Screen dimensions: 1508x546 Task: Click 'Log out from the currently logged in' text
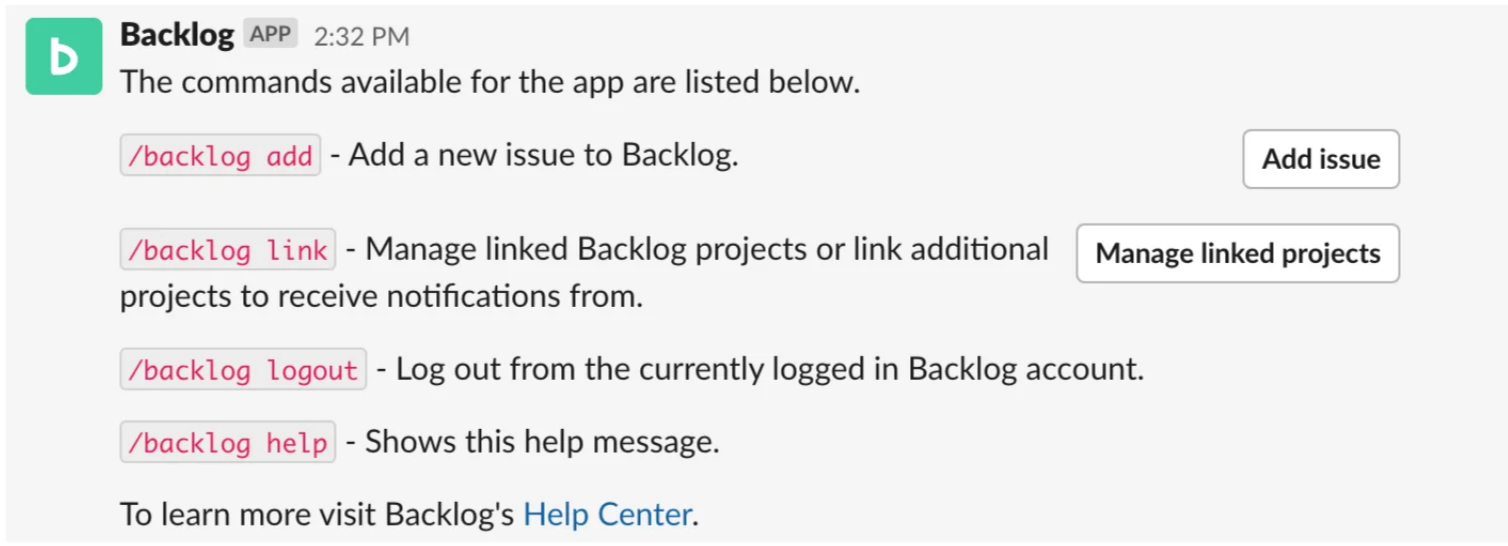650,369
